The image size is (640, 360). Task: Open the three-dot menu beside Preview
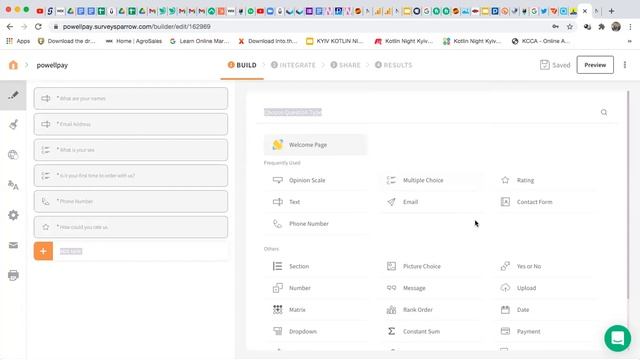[x=624, y=65]
